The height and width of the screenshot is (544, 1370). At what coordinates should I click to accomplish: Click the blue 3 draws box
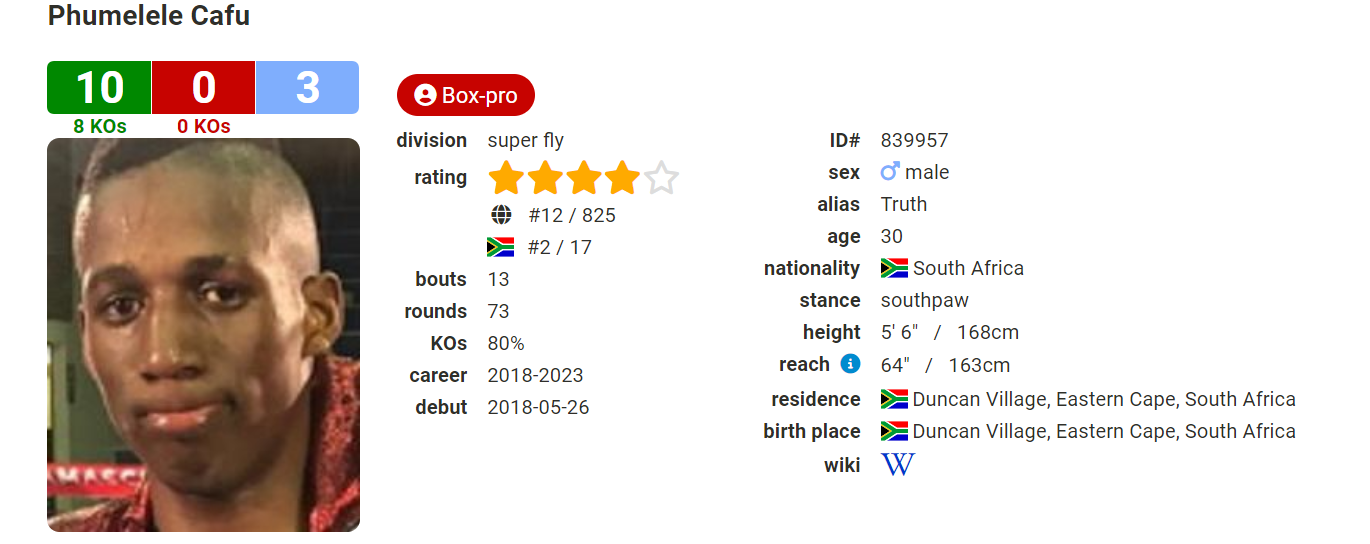(307, 87)
